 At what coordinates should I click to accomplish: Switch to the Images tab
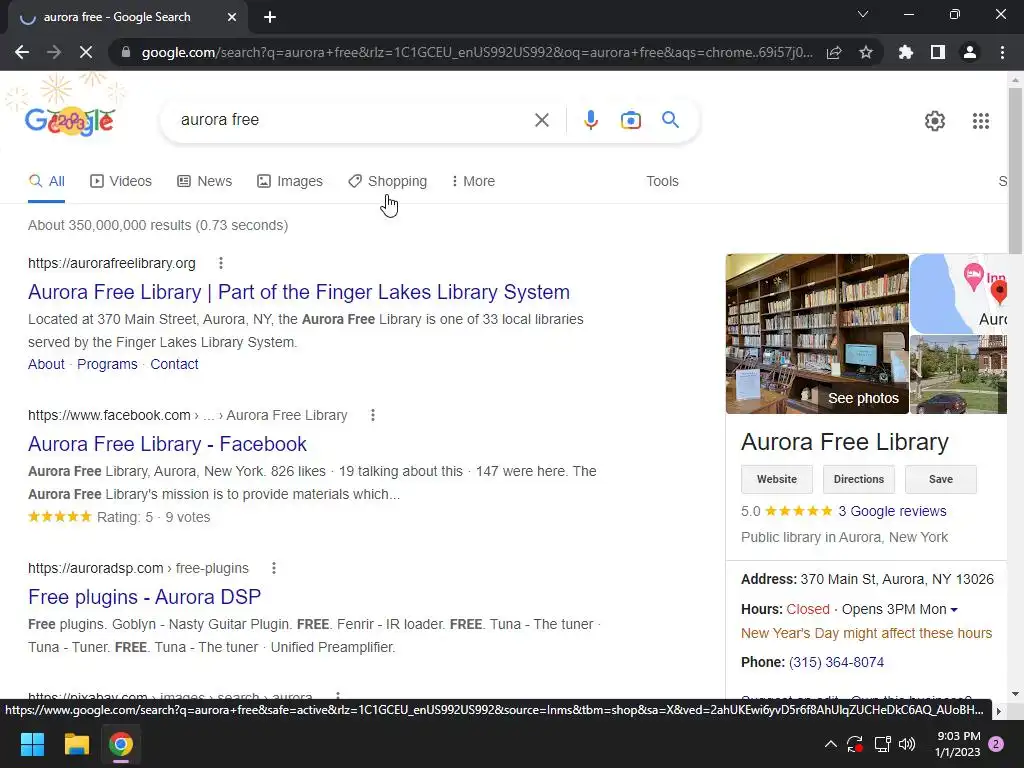pos(289,181)
